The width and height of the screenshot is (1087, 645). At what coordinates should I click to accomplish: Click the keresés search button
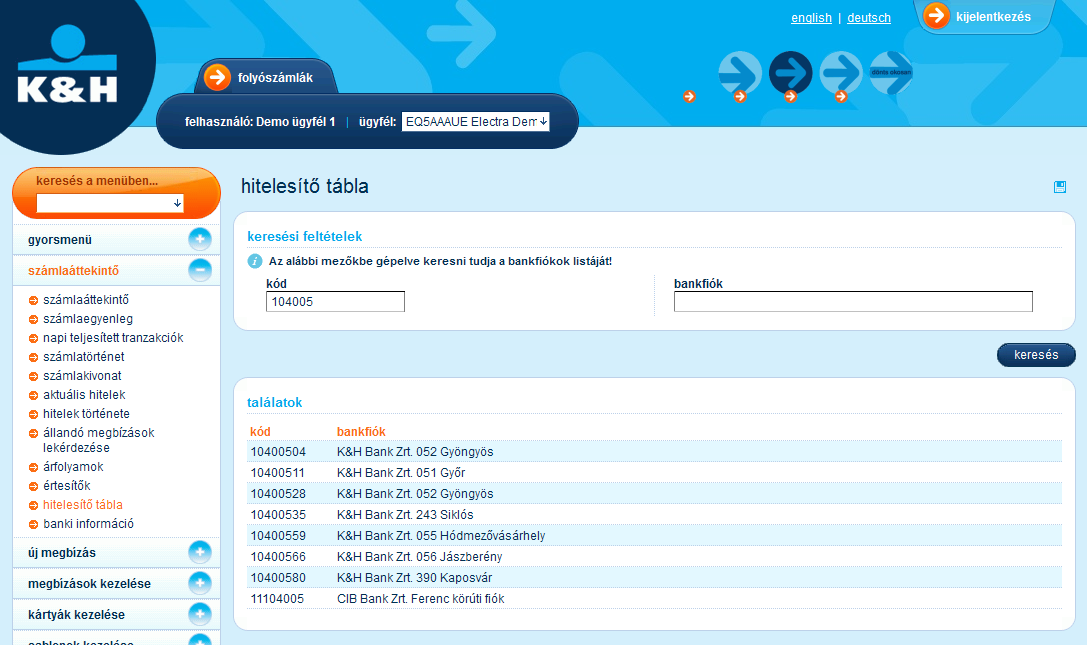(x=1036, y=354)
